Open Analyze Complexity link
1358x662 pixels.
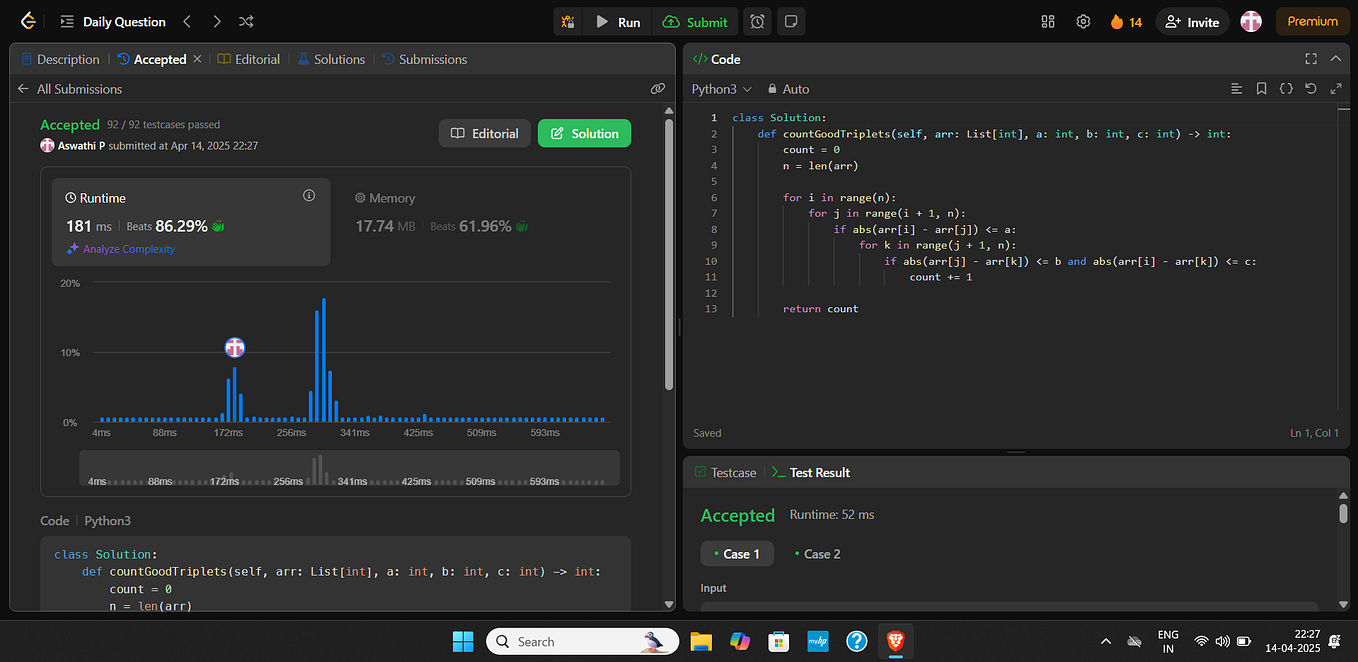126,249
